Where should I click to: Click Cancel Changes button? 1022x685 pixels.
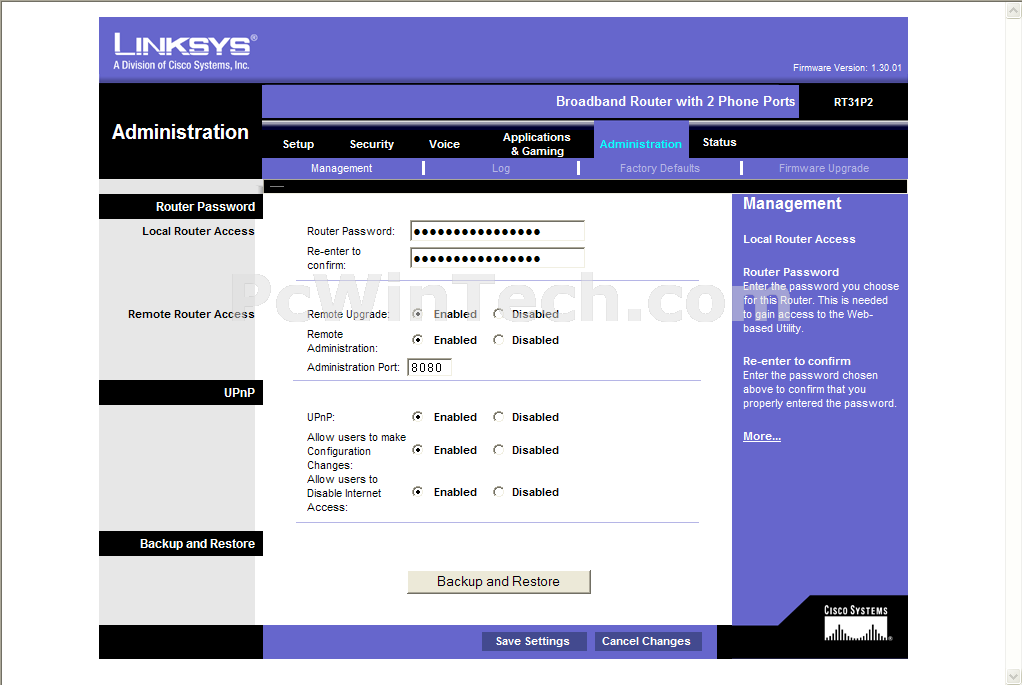click(646, 641)
